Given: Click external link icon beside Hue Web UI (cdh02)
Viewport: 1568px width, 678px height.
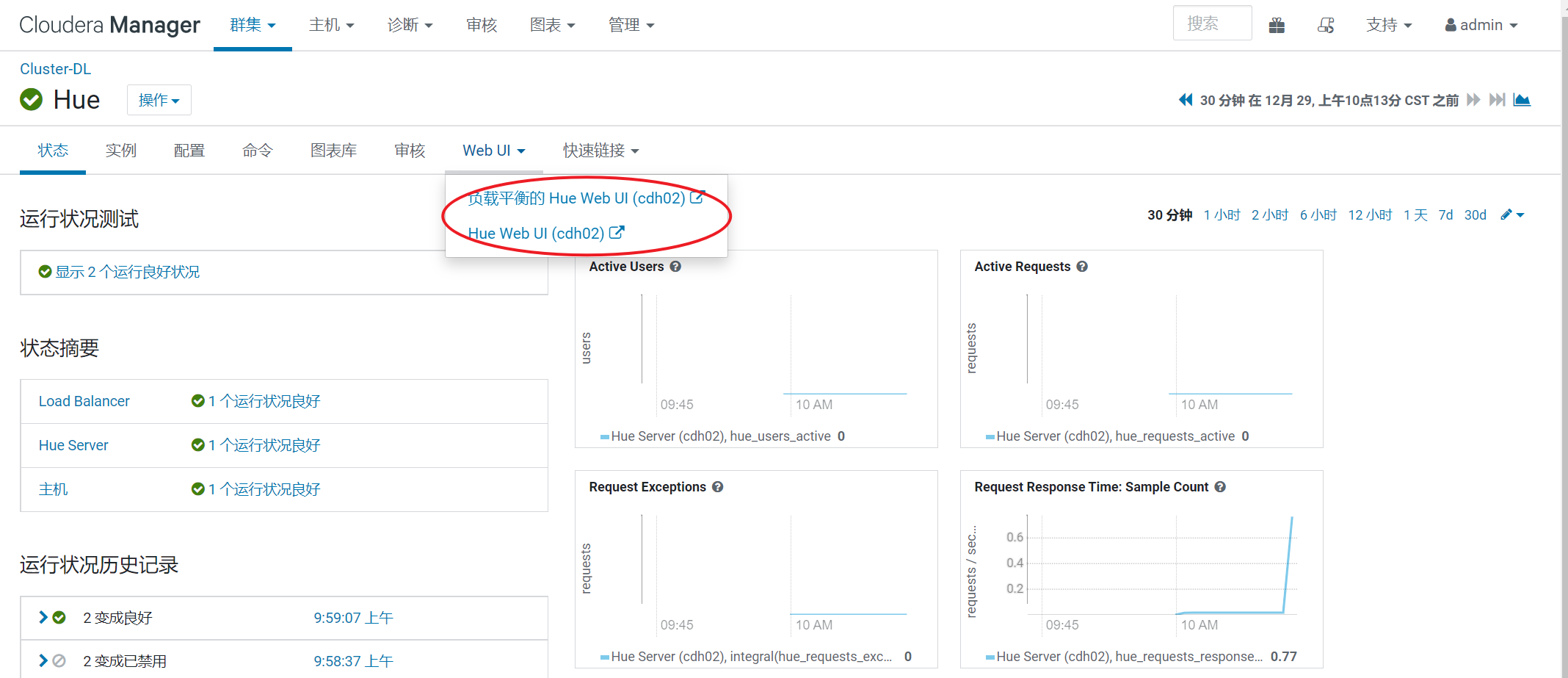Looking at the screenshot, I should 617,233.
